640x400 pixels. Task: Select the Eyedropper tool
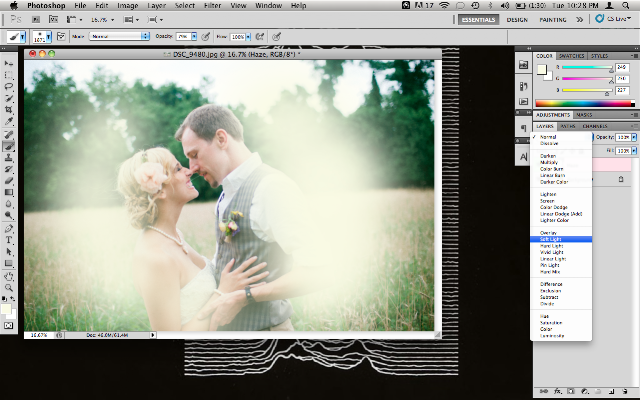click(x=9, y=121)
